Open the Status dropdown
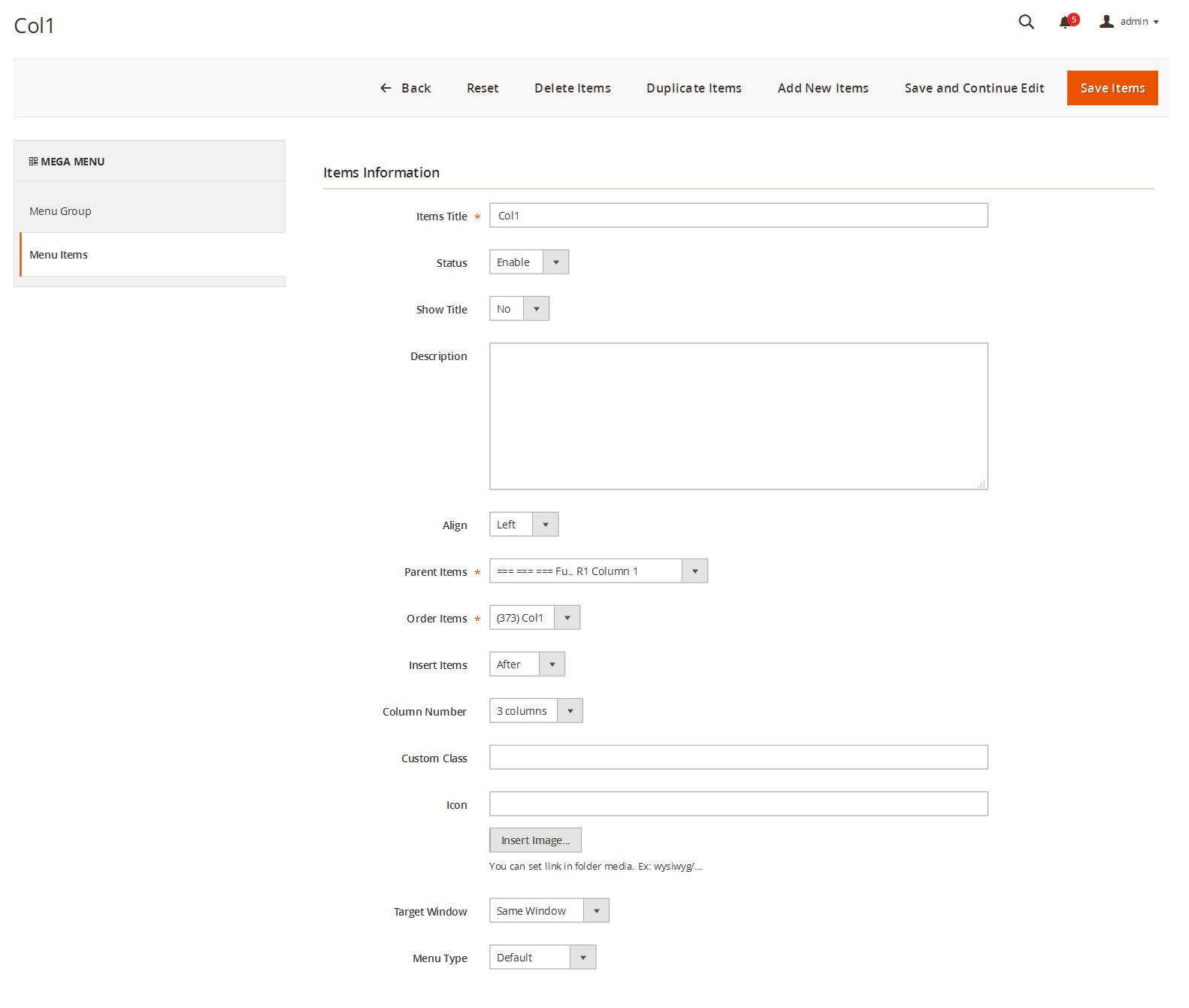The width and height of the screenshot is (1189, 1008). (528, 262)
